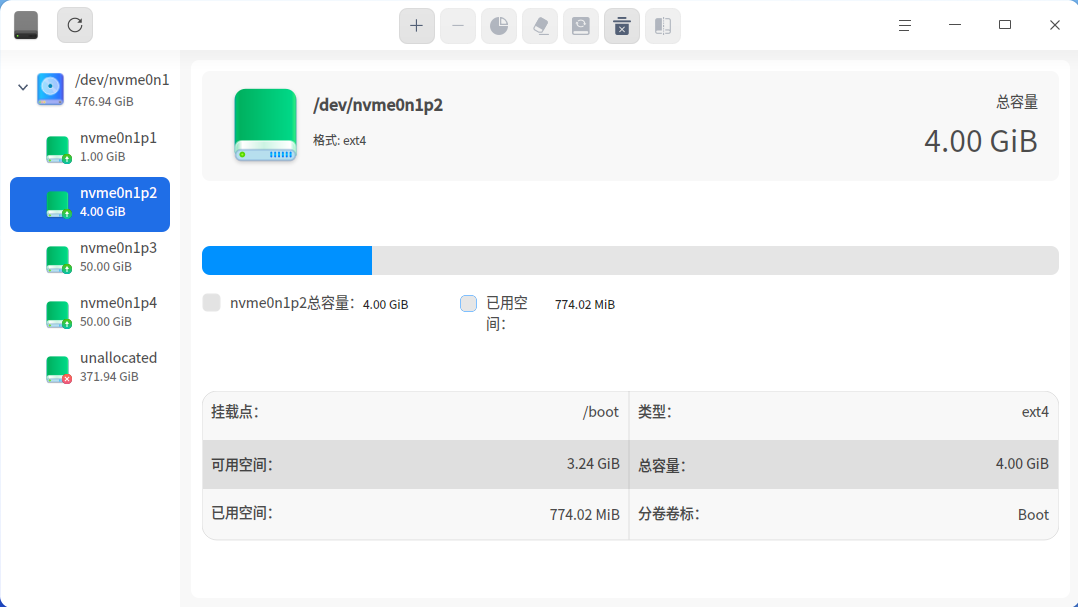Viewport: 1078px width, 607px height.
Task: Click the disk manager app icon
Action: click(x=26, y=25)
